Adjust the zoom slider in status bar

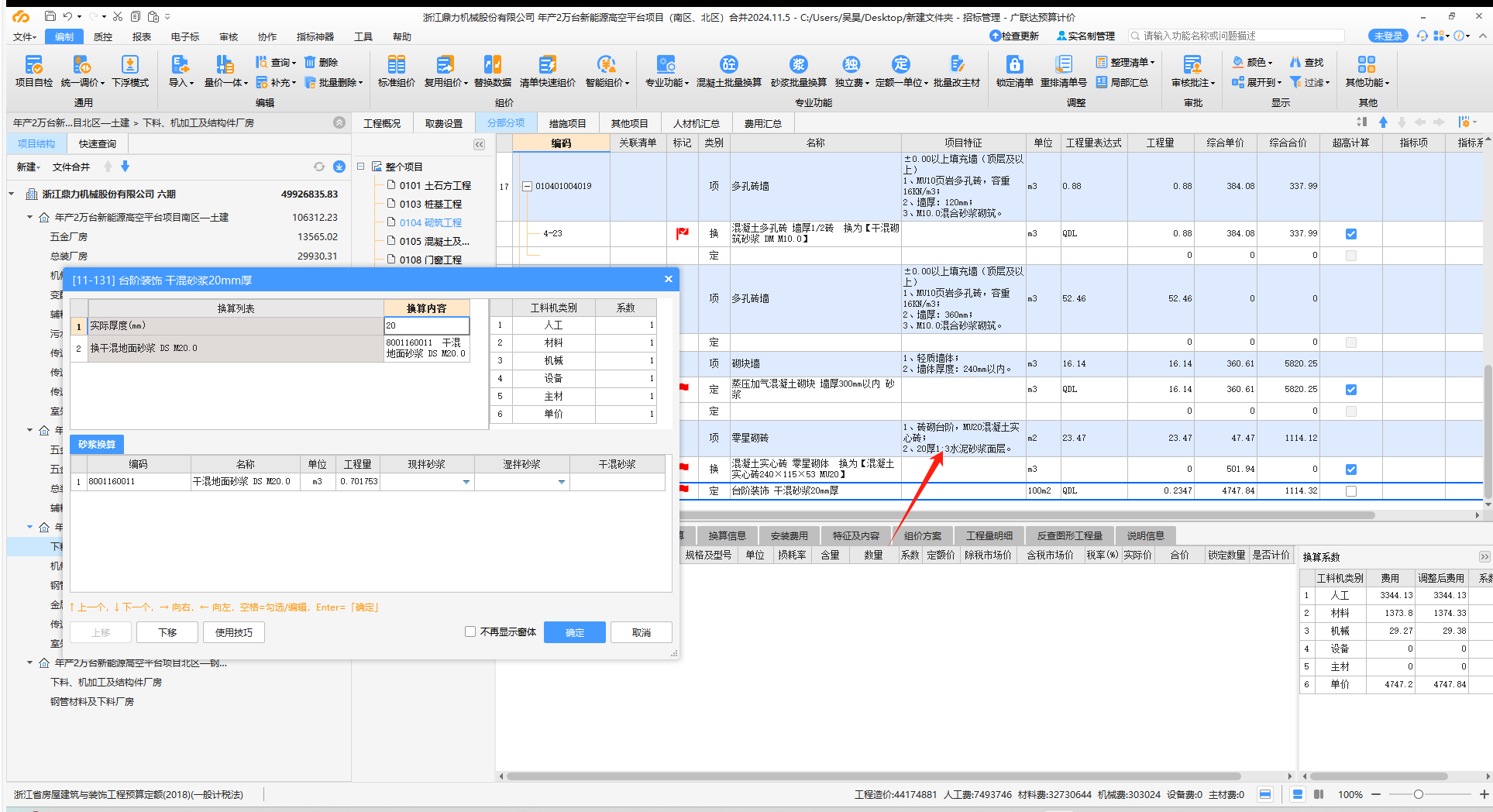1418,794
